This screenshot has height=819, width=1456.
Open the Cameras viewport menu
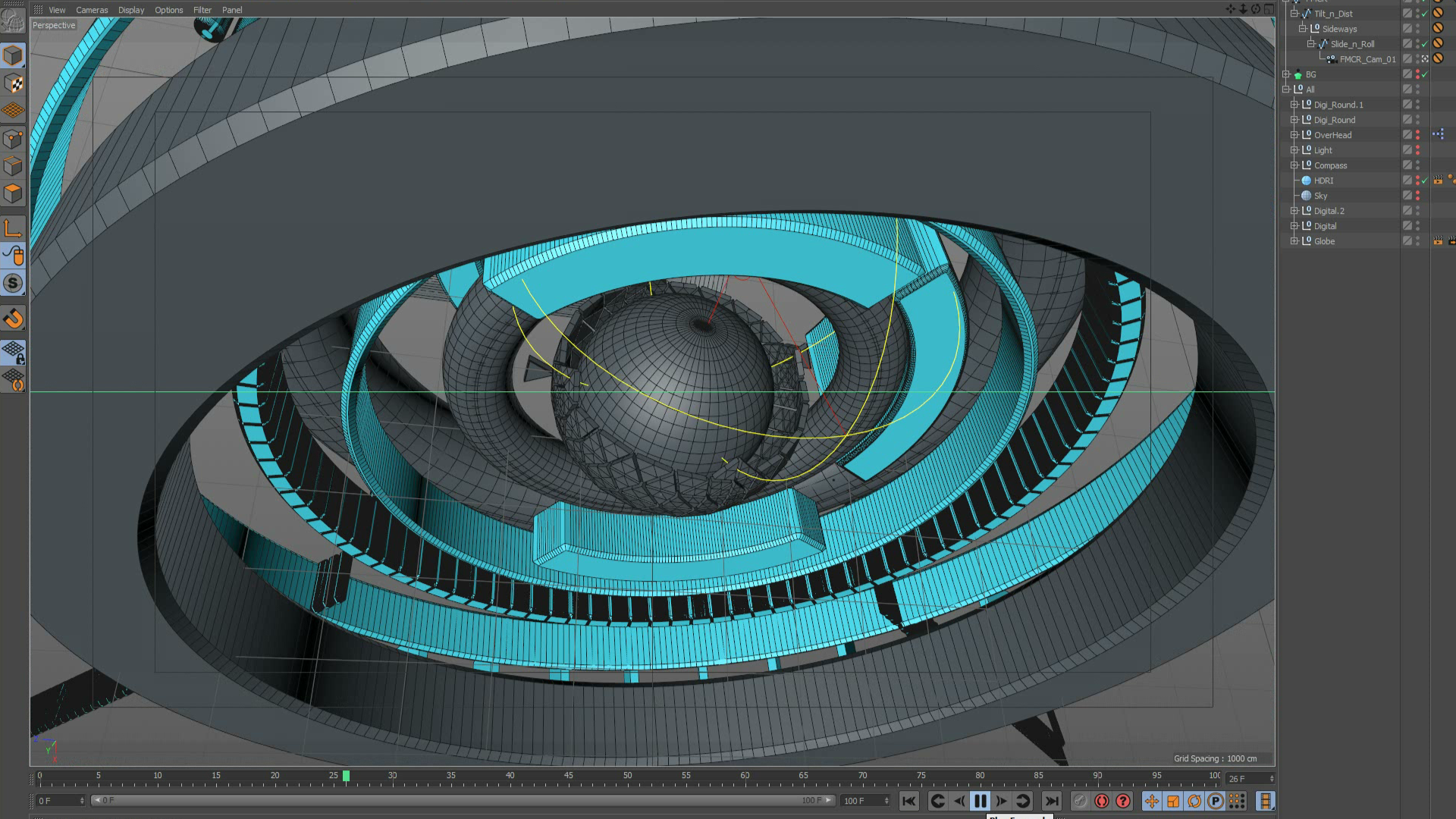[92, 10]
